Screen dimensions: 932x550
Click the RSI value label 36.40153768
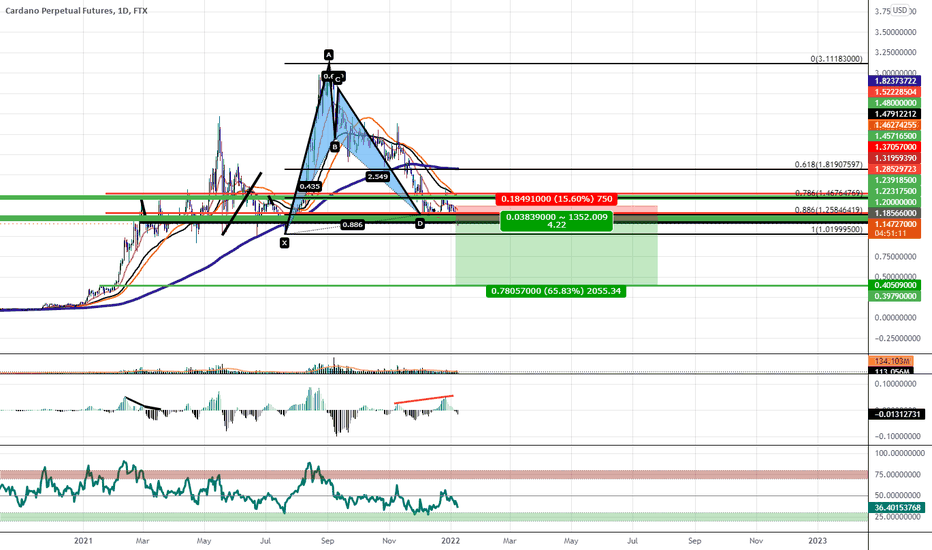click(896, 508)
